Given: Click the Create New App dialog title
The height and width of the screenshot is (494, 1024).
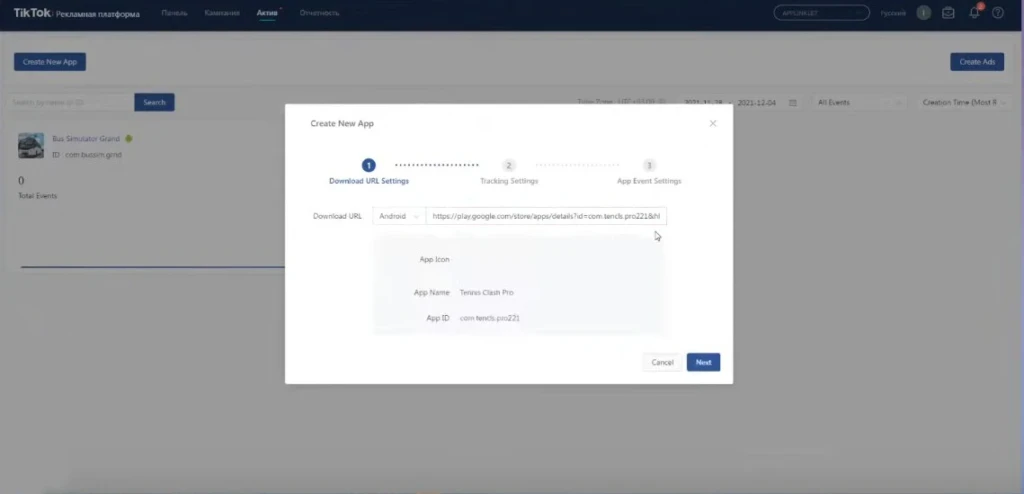Looking at the screenshot, I should [342, 124].
